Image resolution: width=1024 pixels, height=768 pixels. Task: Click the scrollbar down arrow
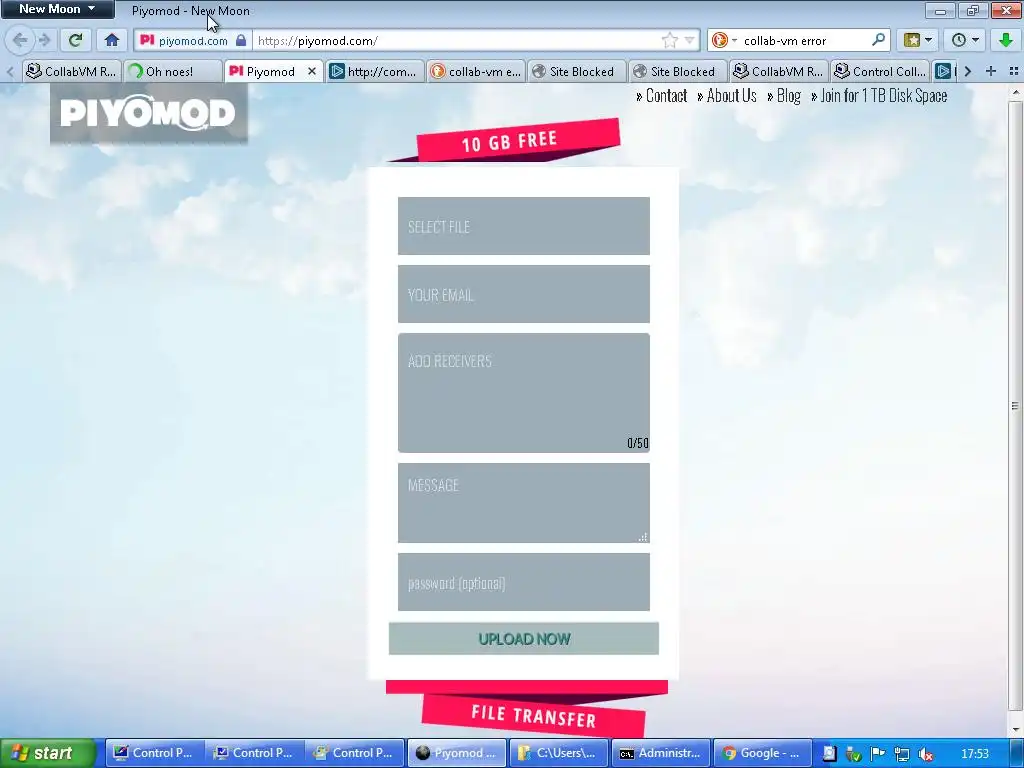coord(1015,729)
